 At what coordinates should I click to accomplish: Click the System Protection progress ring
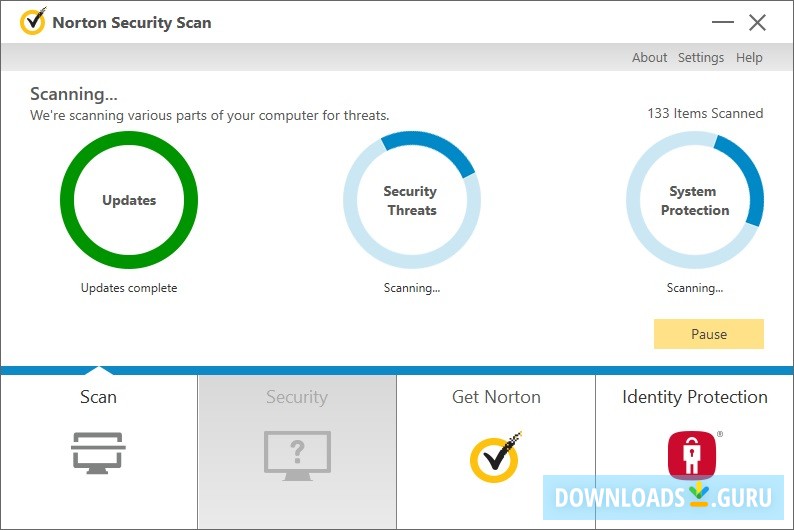(694, 200)
